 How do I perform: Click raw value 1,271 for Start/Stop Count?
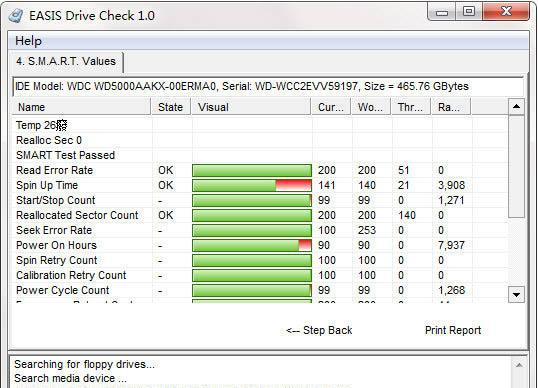451,200
